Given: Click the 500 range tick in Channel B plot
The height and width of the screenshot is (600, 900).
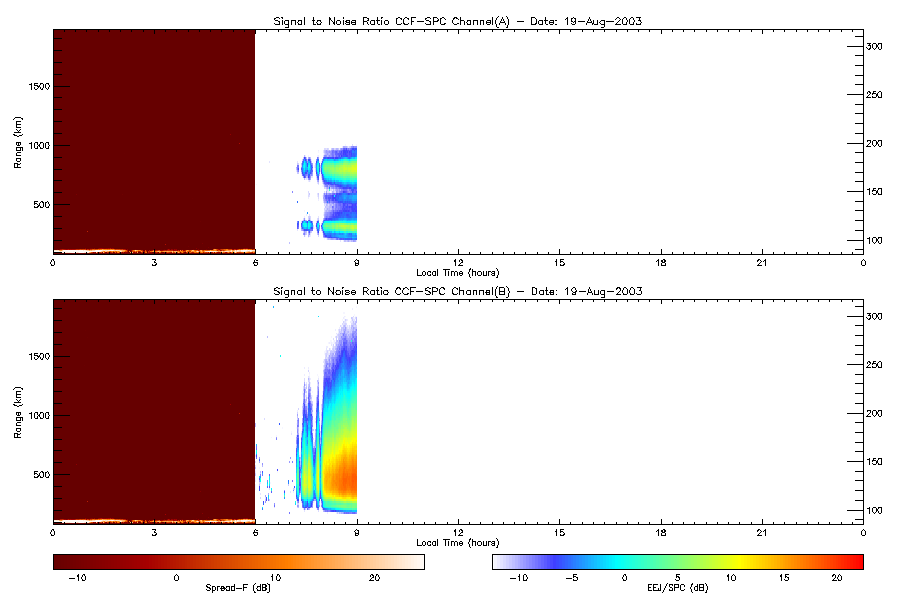Looking at the screenshot, I should tap(42, 475).
